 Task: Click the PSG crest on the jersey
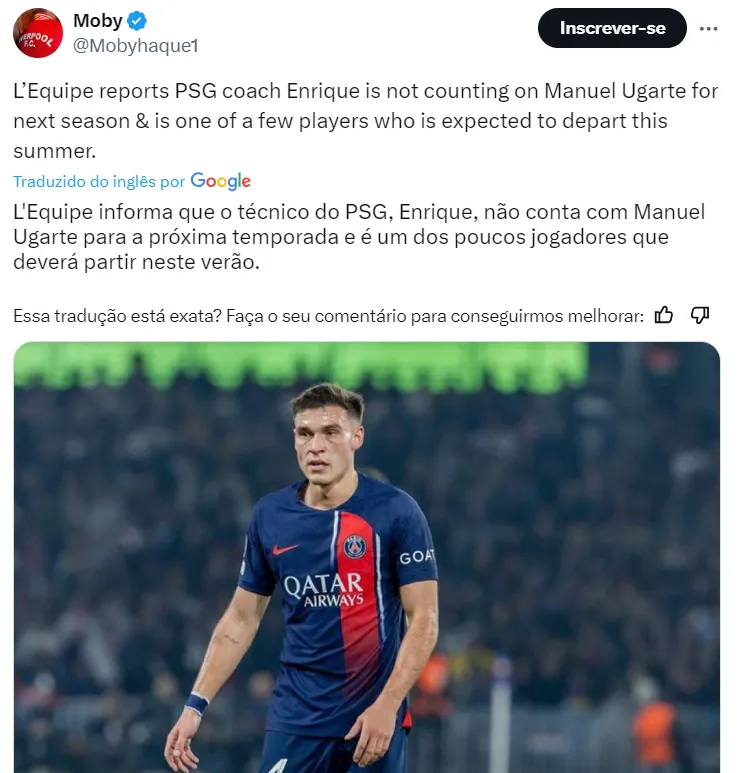click(x=355, y=546)
